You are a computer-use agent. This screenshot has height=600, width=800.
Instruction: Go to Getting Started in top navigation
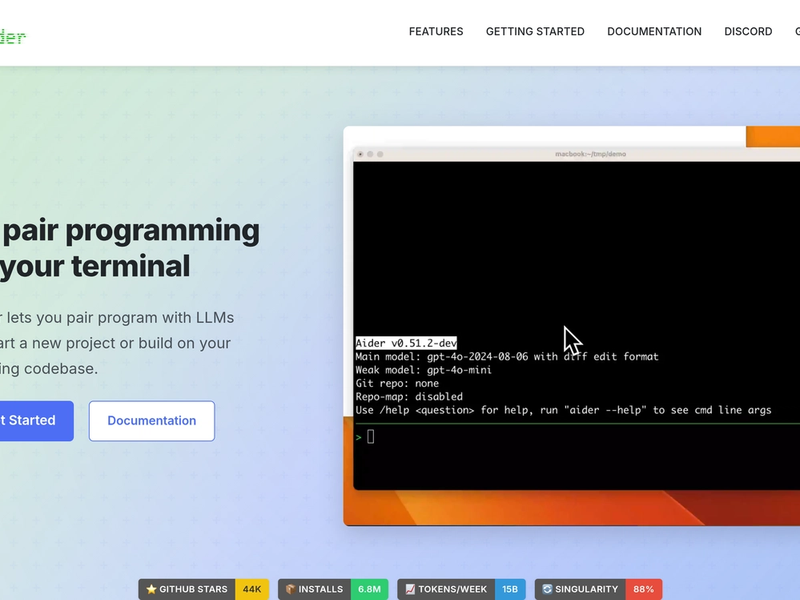coord(535,32)
